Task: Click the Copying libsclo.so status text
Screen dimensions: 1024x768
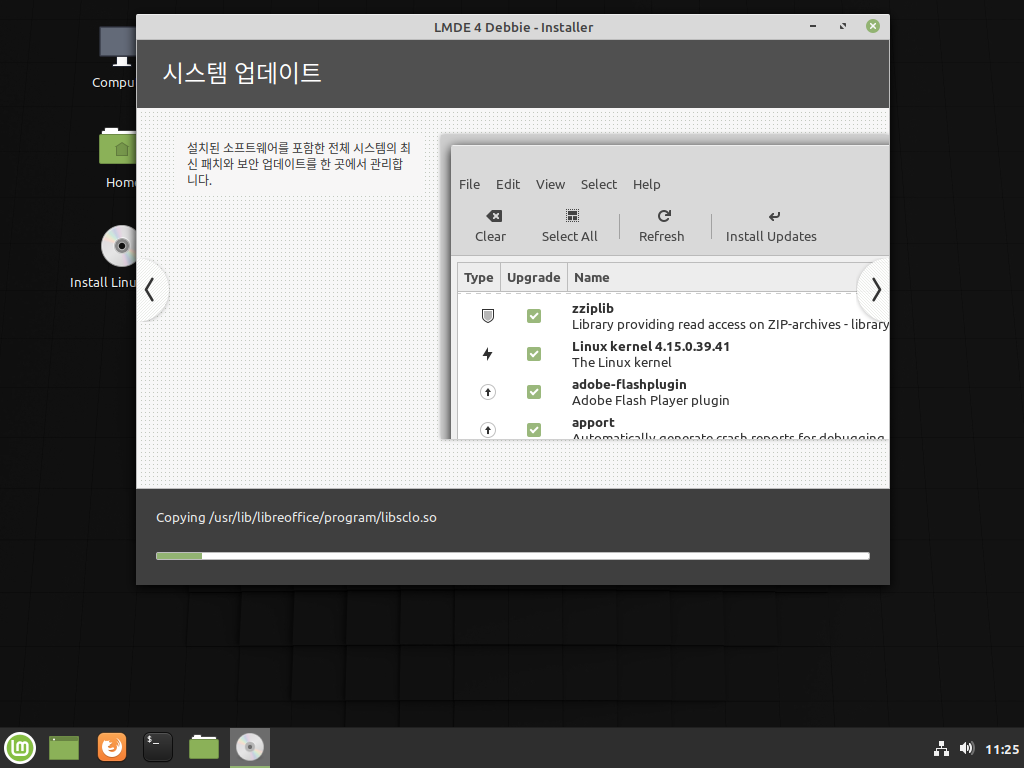Action: coord(296,517)
